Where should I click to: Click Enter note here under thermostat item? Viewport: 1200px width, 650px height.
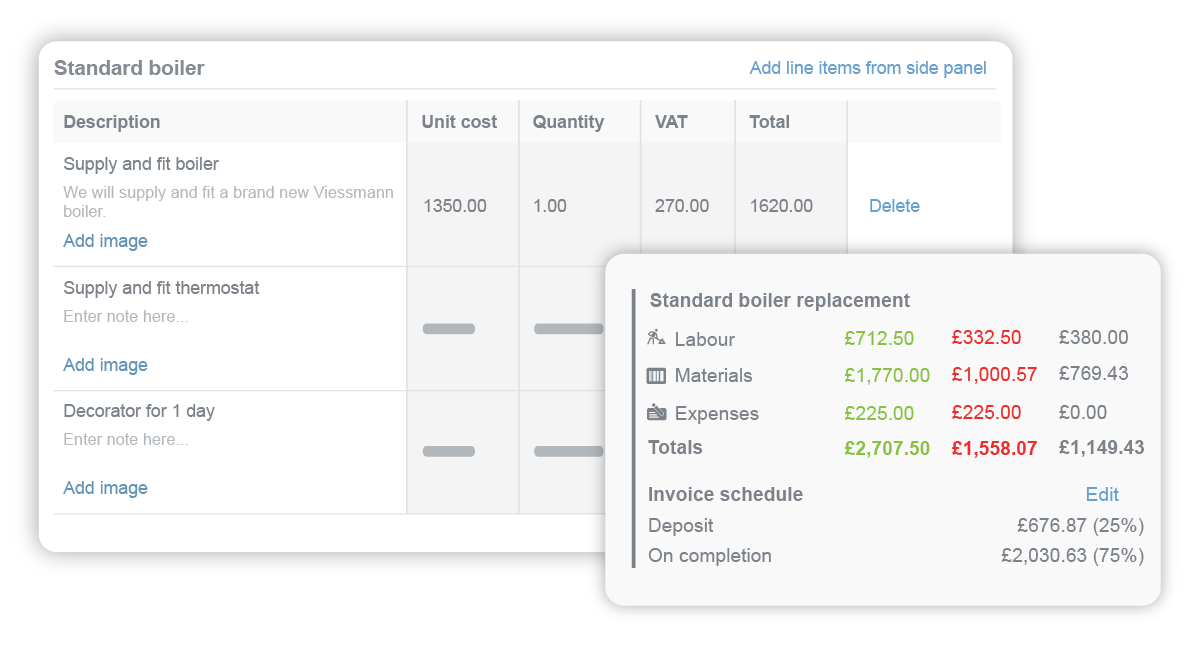tap(125, 316)
